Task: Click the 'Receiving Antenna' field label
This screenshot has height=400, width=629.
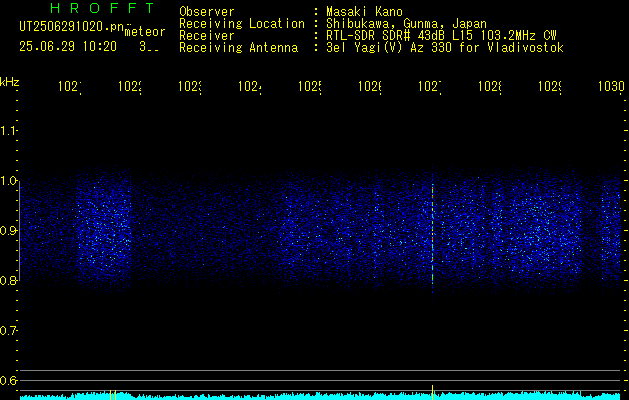Action: click(238, 48)
